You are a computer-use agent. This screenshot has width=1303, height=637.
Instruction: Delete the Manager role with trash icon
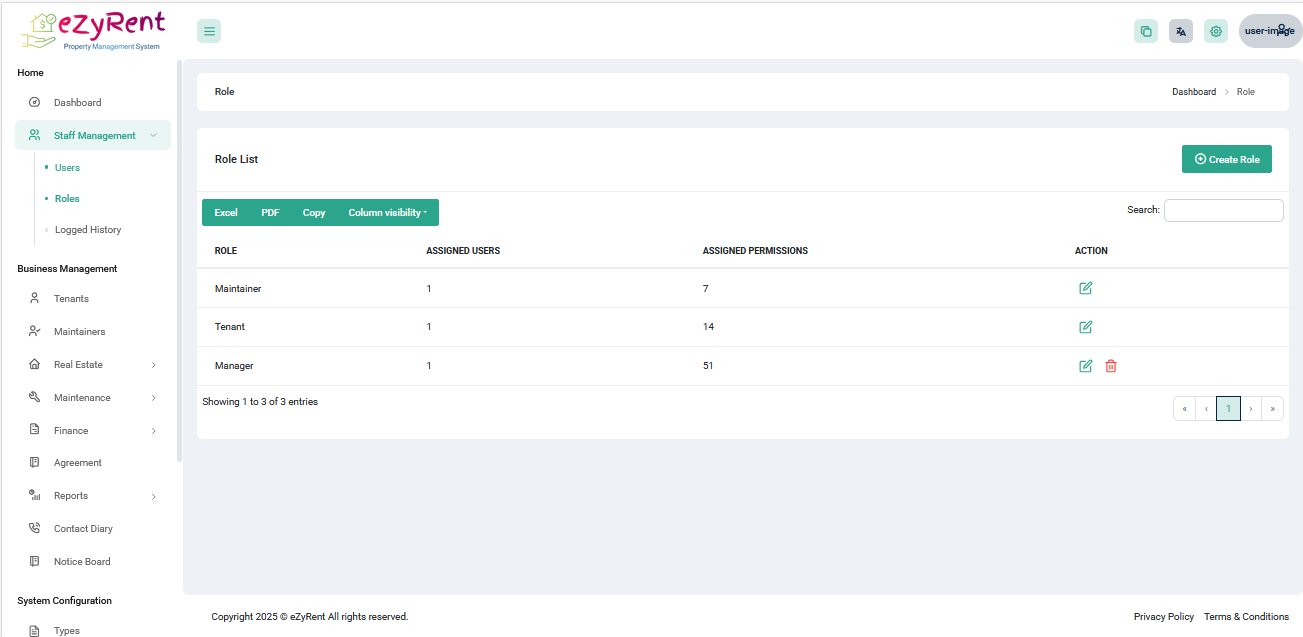click(1110, 366)
